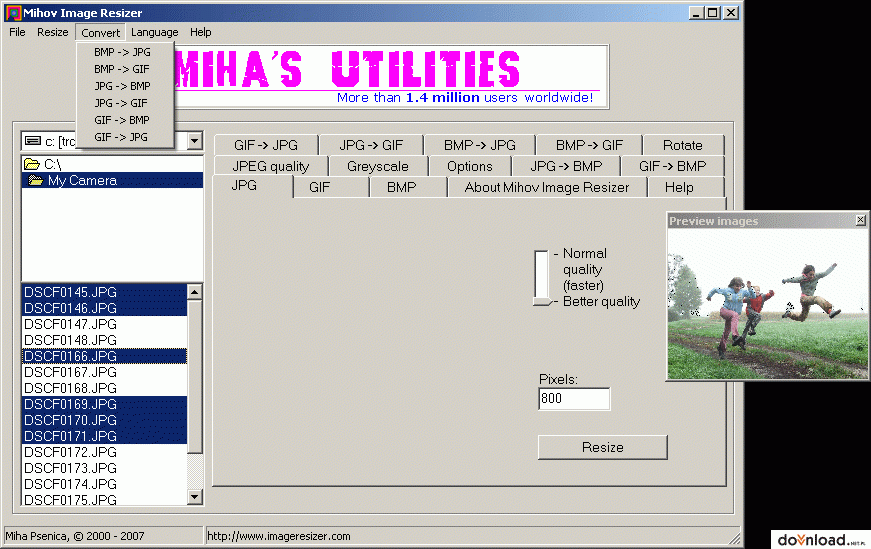Select file DSCF0145.JPG
The width and height of the screenshot is (871, 549).
[x=104, y=292]
